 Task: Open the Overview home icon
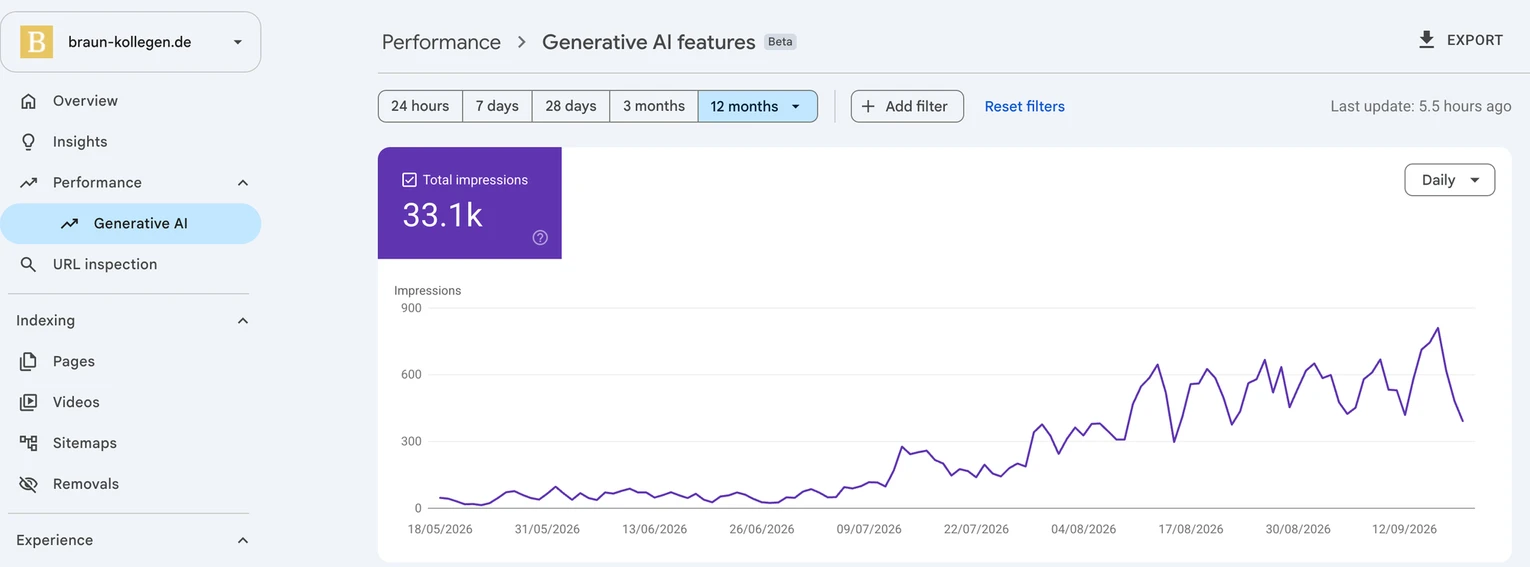[x=29, y=101]
